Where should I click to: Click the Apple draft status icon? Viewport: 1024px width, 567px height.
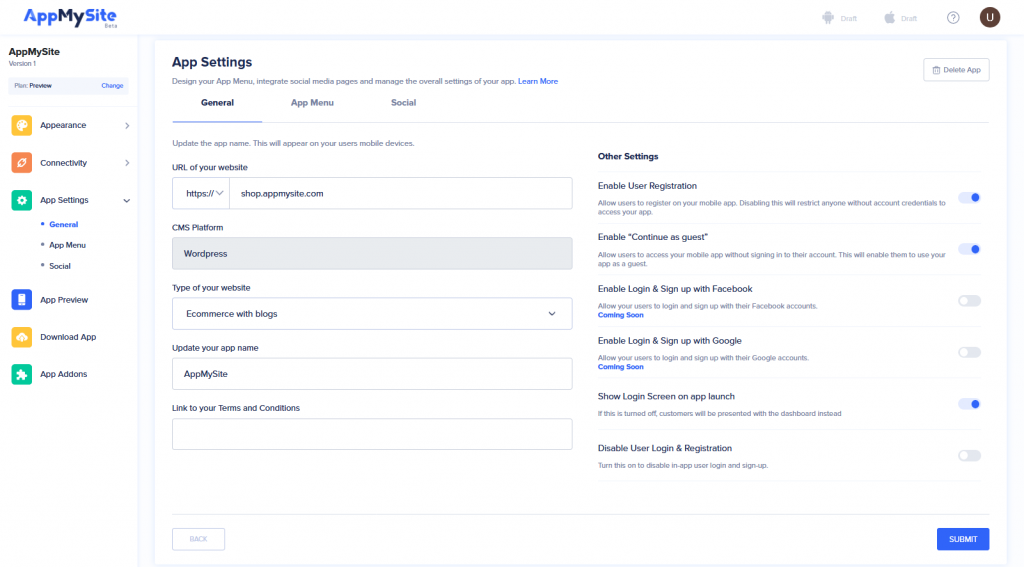click(889, 18)
